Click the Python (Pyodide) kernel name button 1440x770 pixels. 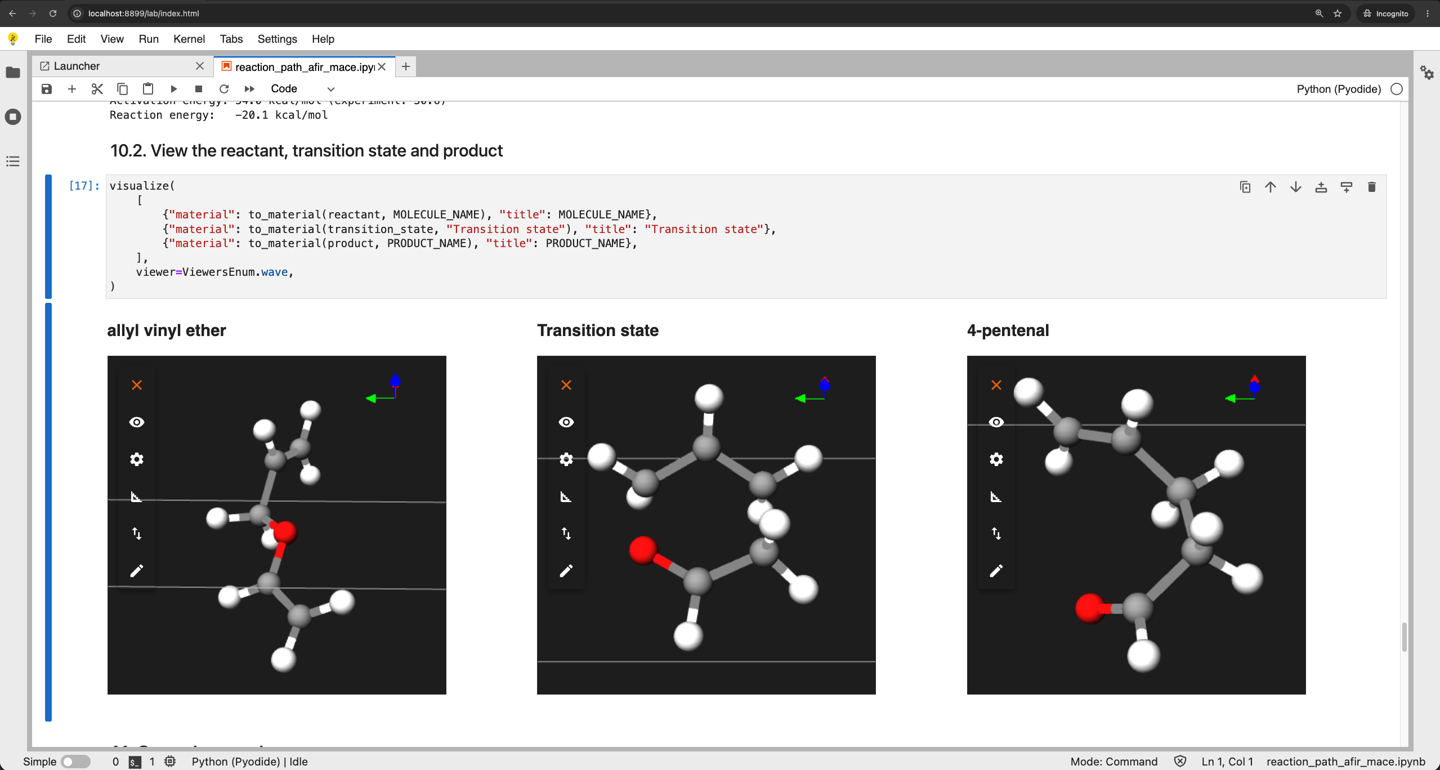[x=1338, y=89]
